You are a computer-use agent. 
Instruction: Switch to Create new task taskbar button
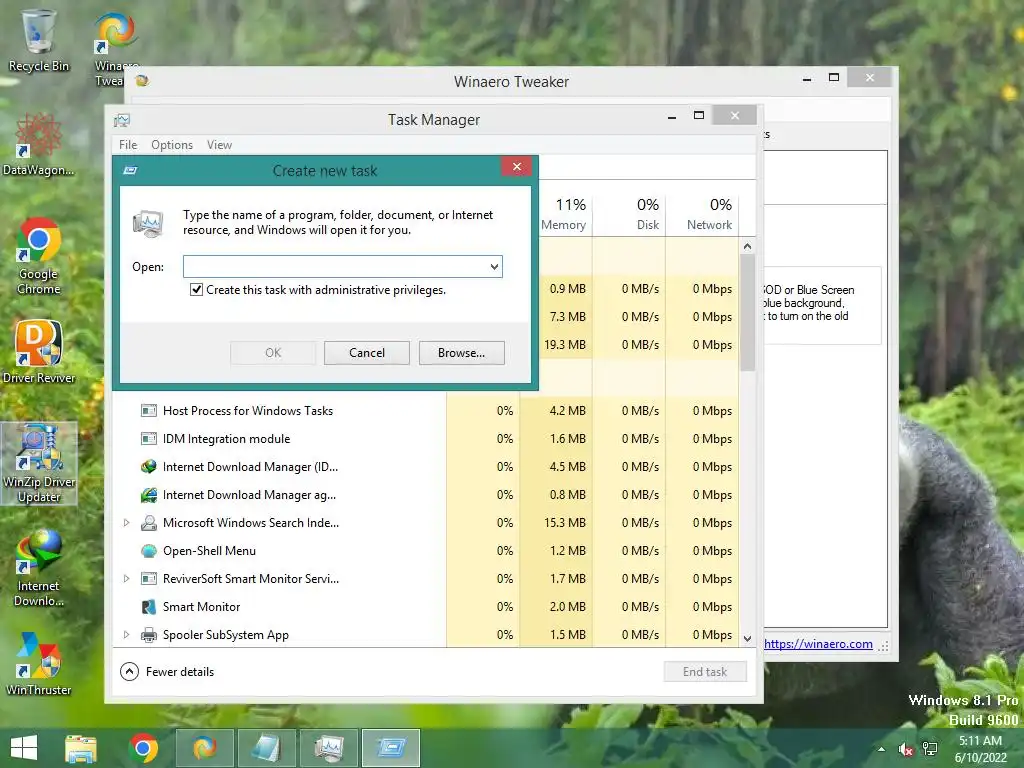[x=391, y=748]
